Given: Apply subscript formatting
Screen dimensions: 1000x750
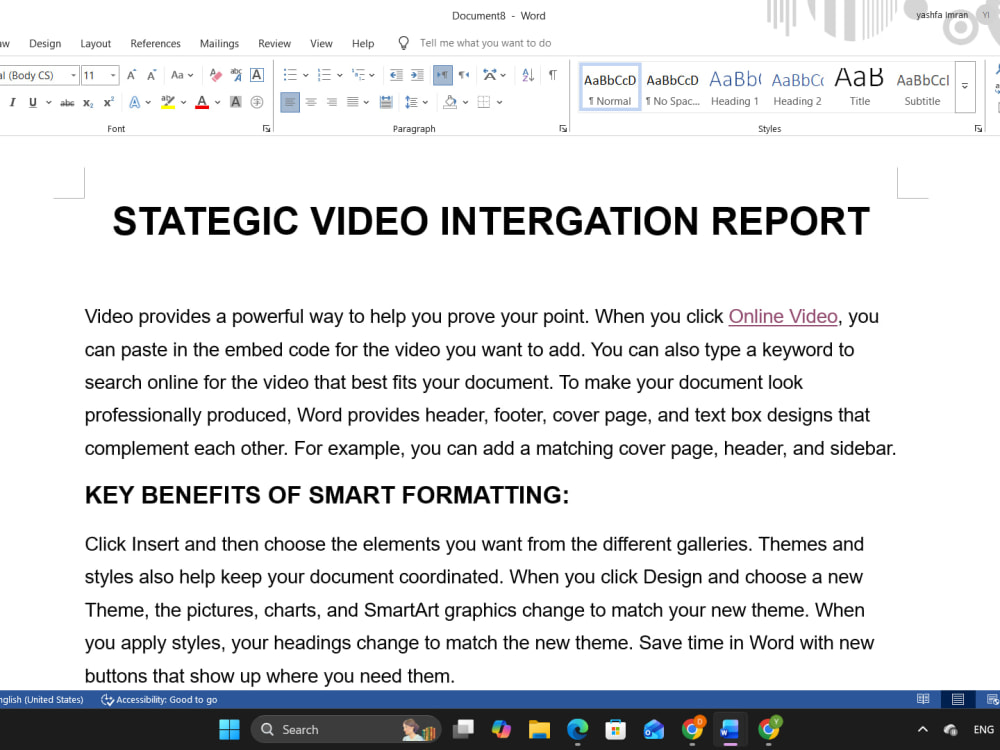Looking at the screenshot, I should [88, 103].
